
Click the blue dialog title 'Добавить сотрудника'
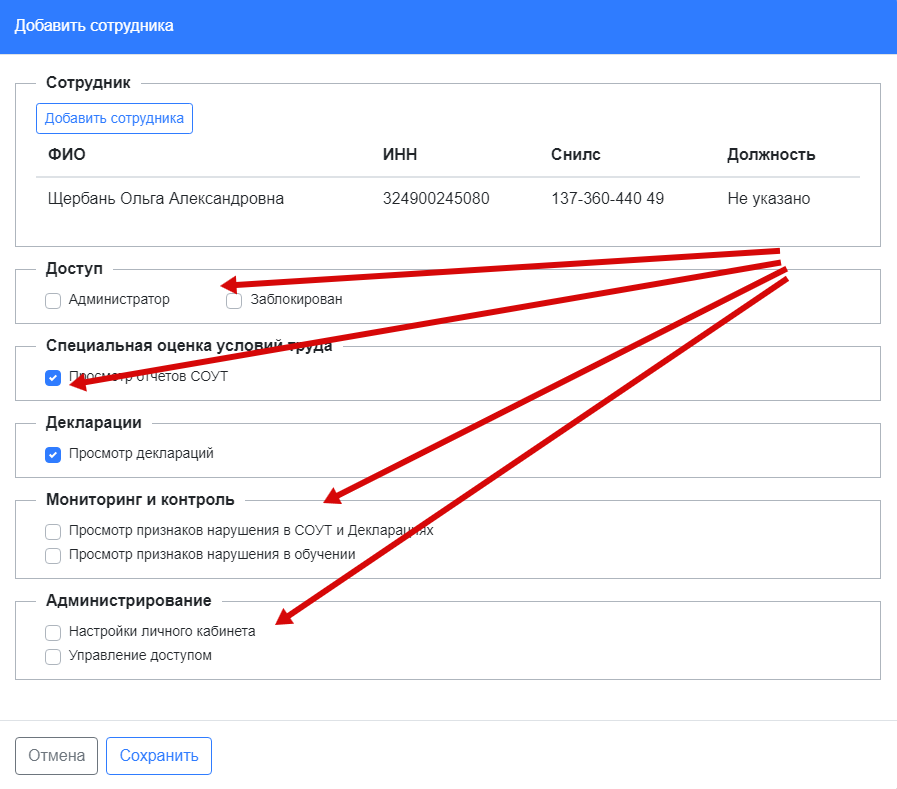pos(94,26)
